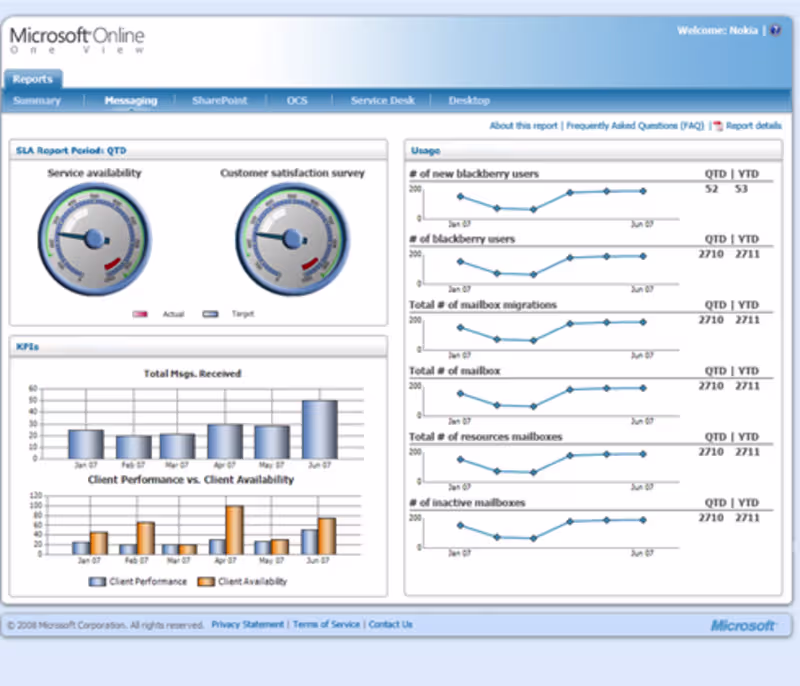Click the PDF icon beside Report details
The image size is (800, 686).
[x=717, y=126]
